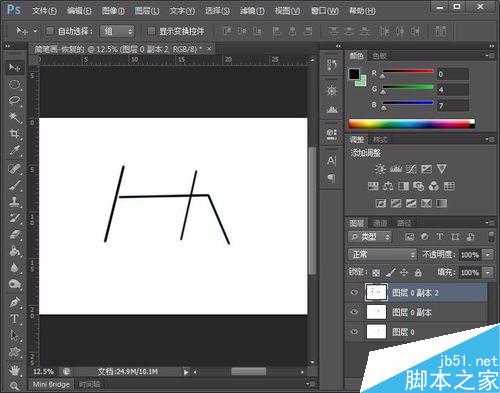Open the 正常 blend mode dropdown
500x393 pixels.
coord(382,255)
